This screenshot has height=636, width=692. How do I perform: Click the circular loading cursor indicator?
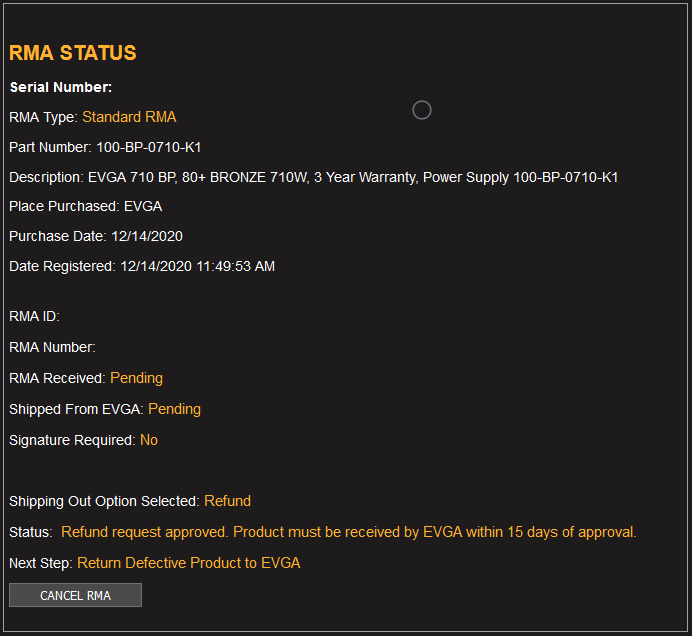[x=421, y=110]
